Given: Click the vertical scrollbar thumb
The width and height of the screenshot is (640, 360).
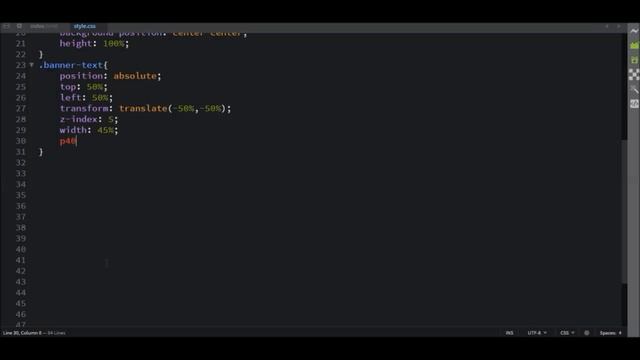Looking at the screenshot, I should pos(624,211).
